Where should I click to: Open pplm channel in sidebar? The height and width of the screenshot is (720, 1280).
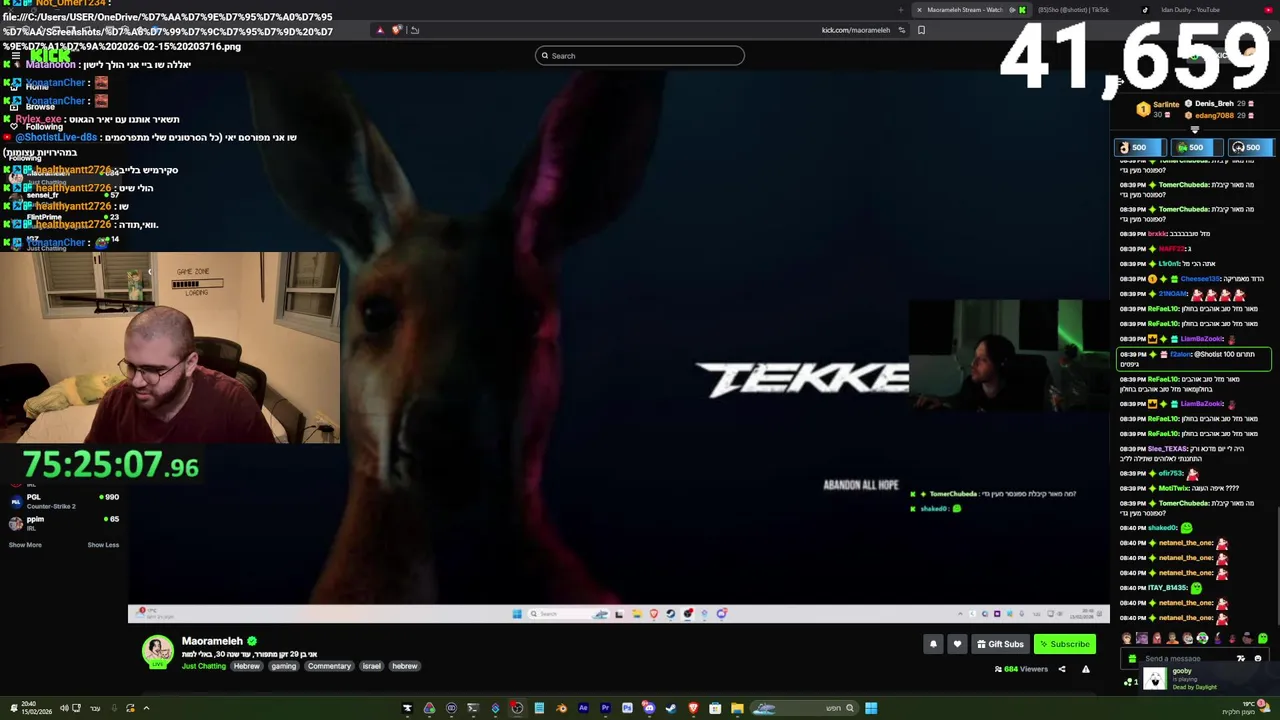click(64, 523)
